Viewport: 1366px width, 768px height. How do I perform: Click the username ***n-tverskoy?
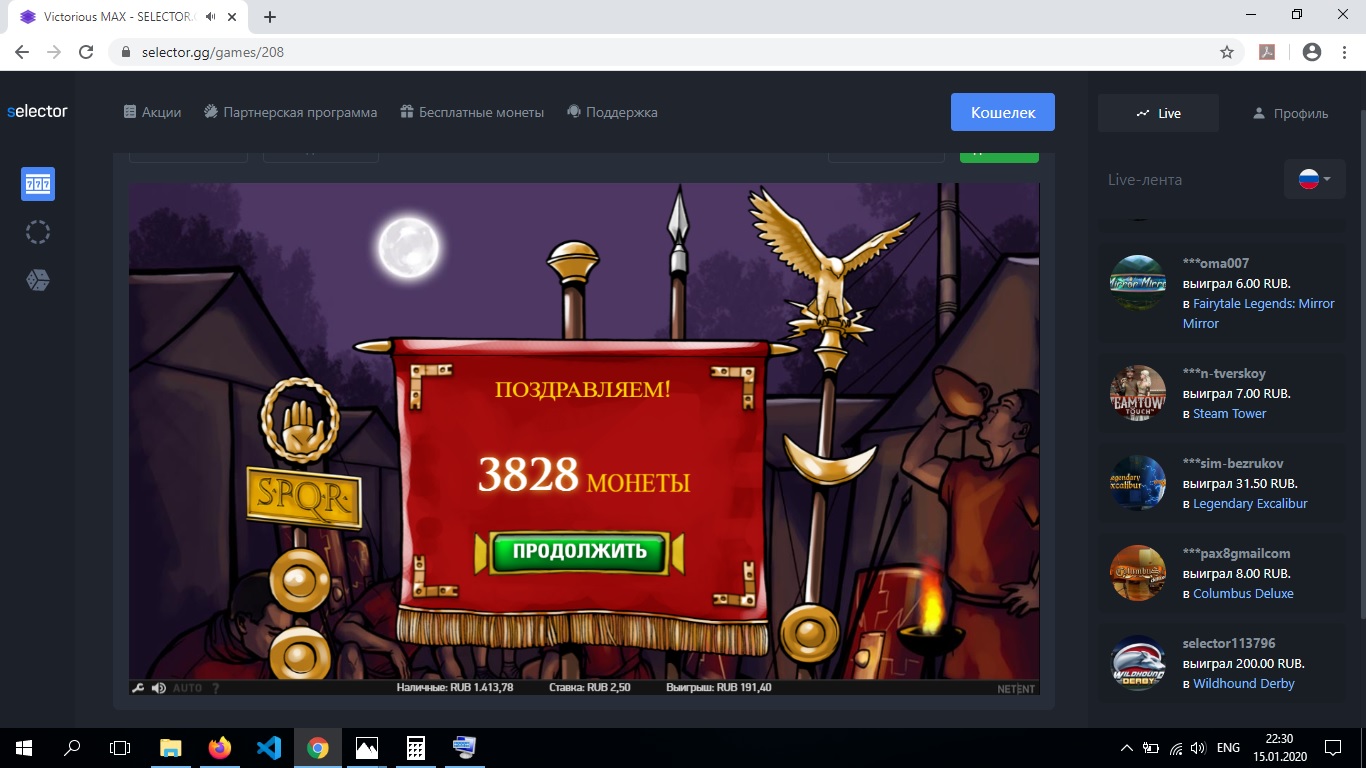click(x=1224, y=373)
